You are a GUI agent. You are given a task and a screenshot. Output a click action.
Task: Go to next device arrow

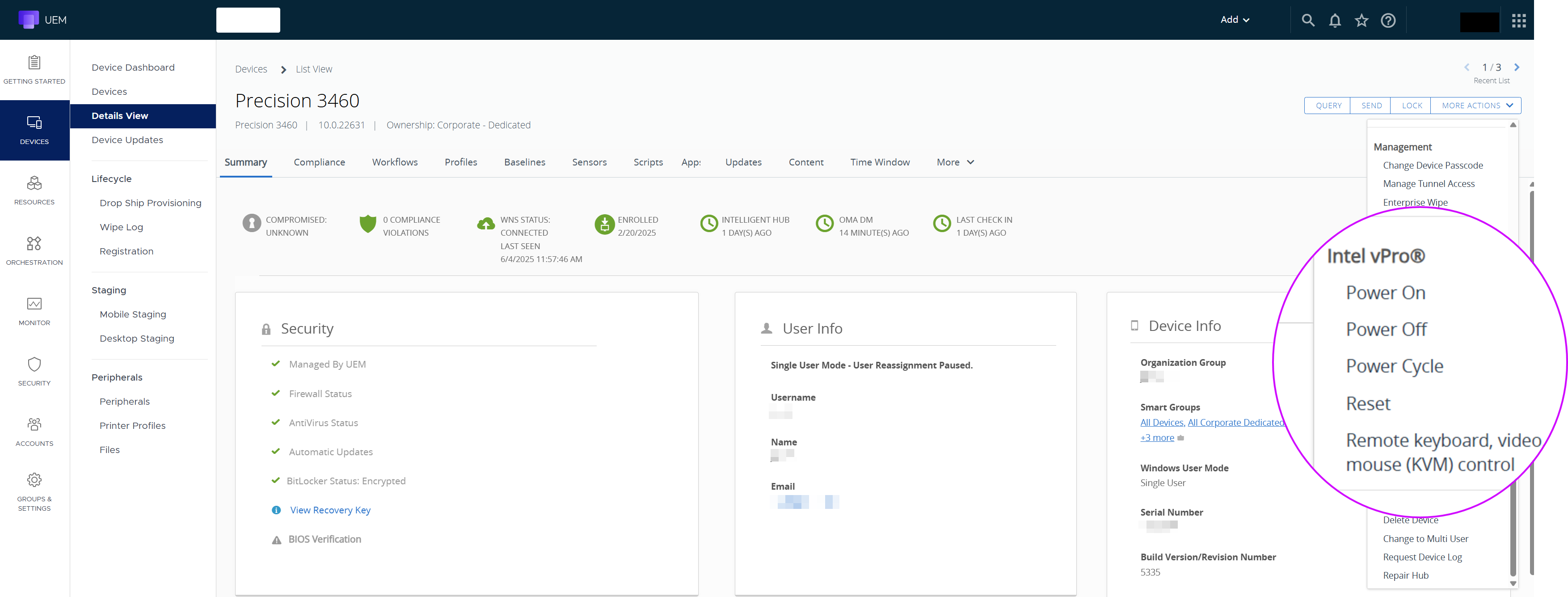1516,68
